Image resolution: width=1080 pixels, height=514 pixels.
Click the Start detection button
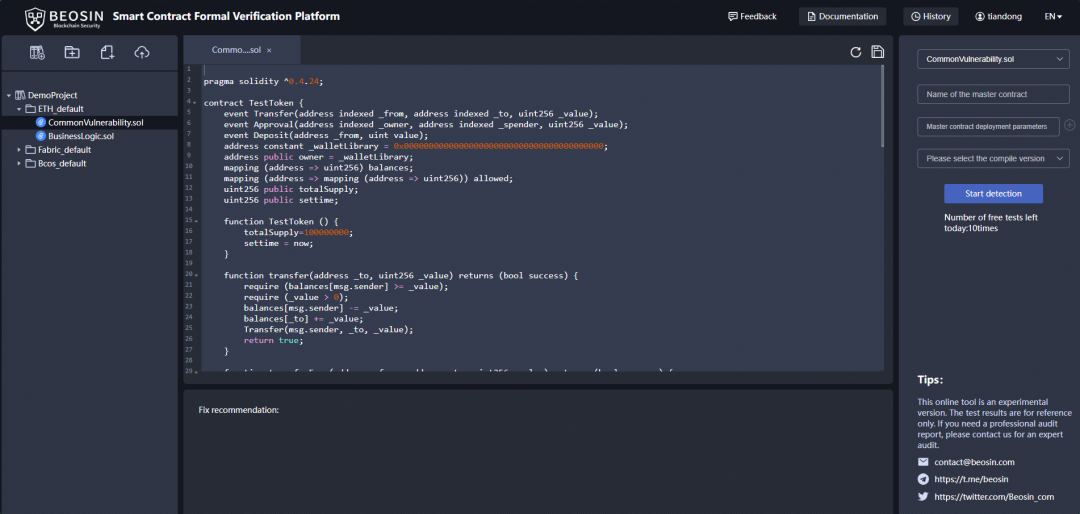(x=993, y=193)
